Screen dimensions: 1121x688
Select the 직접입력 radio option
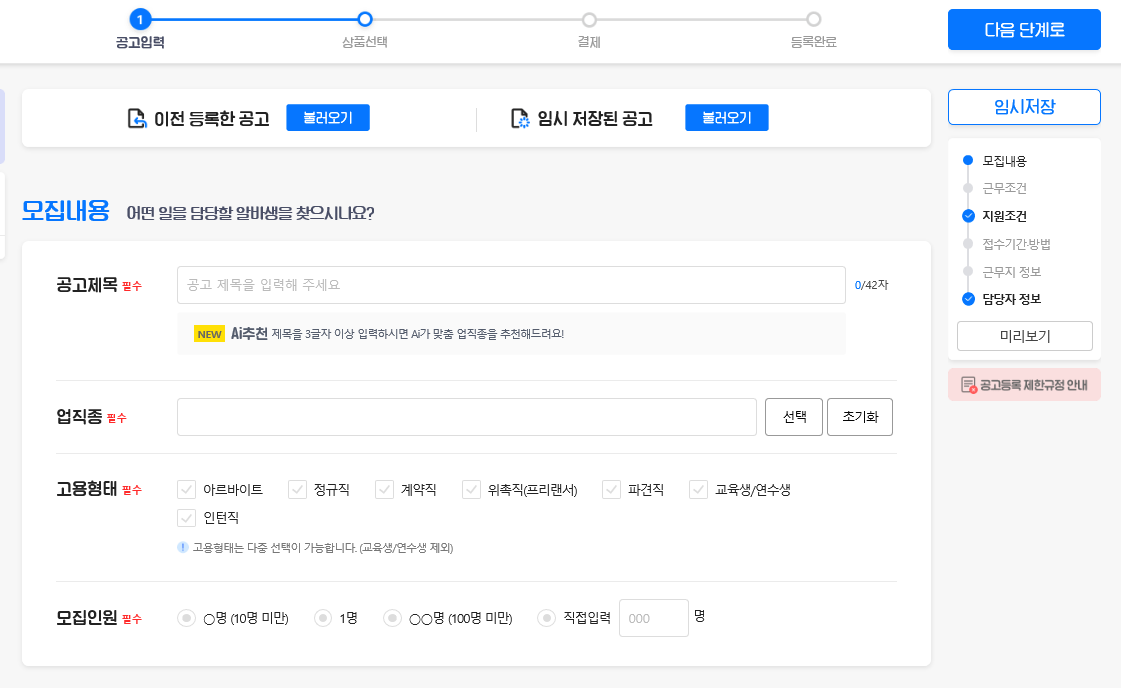[x=546, y=618]
